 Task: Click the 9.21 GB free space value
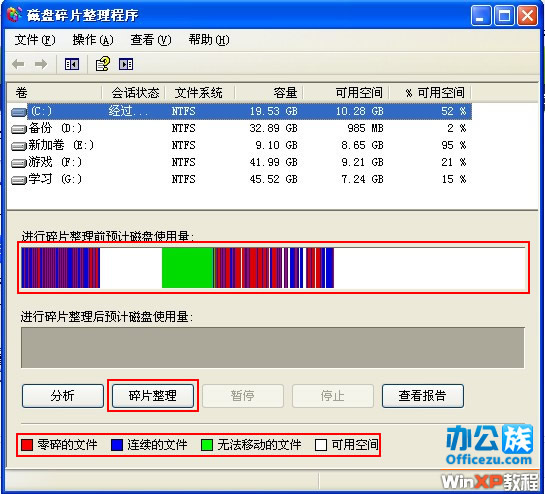362,162
